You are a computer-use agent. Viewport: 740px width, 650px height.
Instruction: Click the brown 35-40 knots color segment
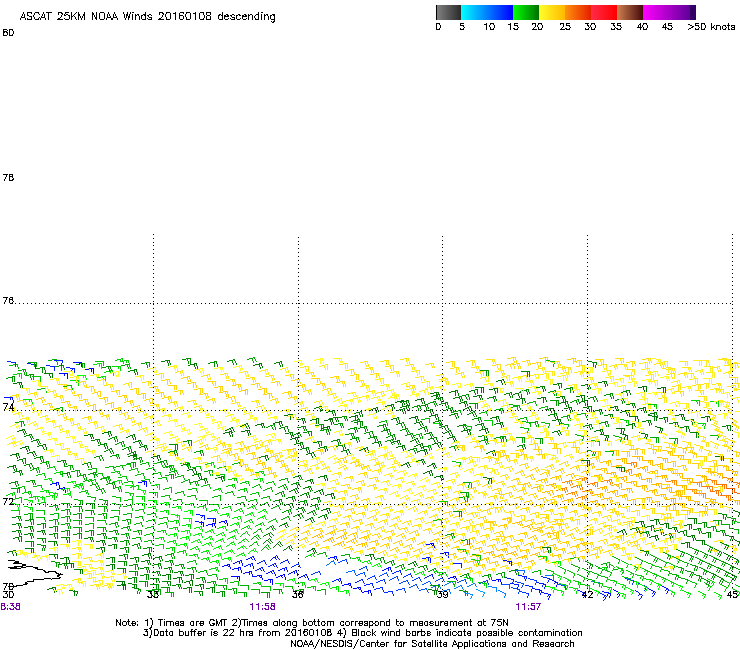point(630,12)
